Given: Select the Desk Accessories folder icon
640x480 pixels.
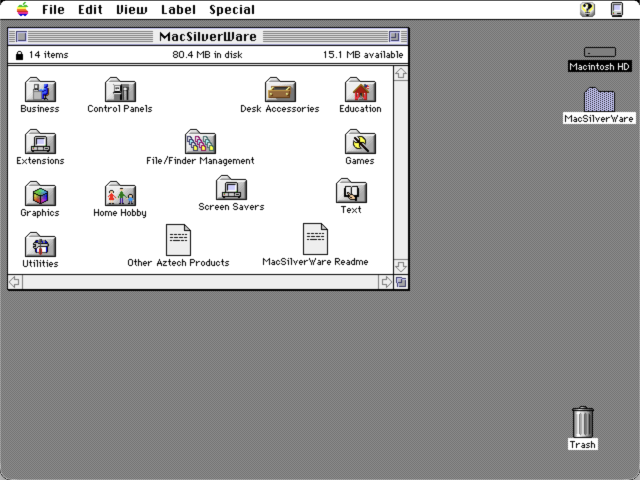Looking at the screenshot, I should pos(280,89).
